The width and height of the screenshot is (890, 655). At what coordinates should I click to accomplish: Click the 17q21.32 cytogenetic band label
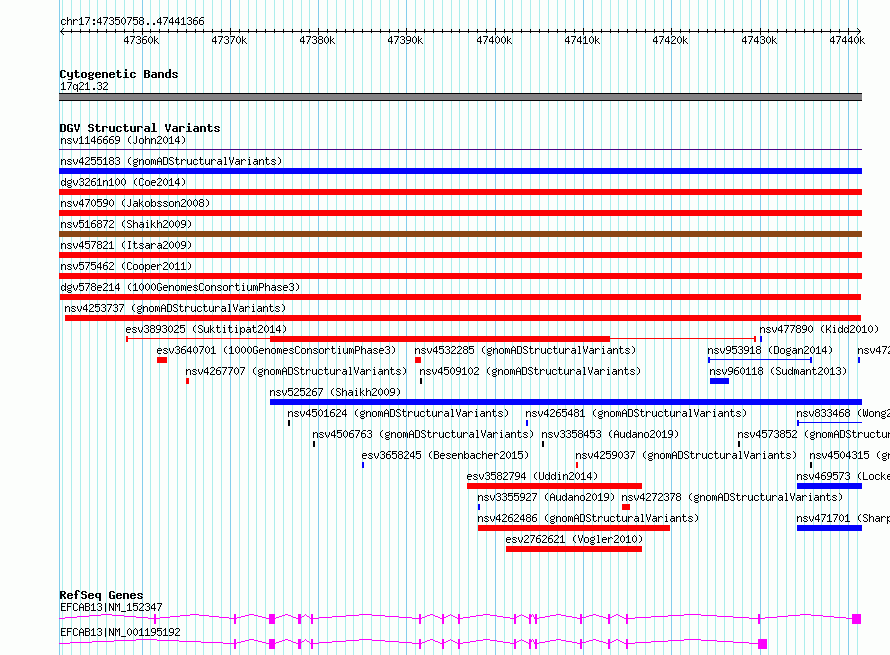[x=84, y=86]
